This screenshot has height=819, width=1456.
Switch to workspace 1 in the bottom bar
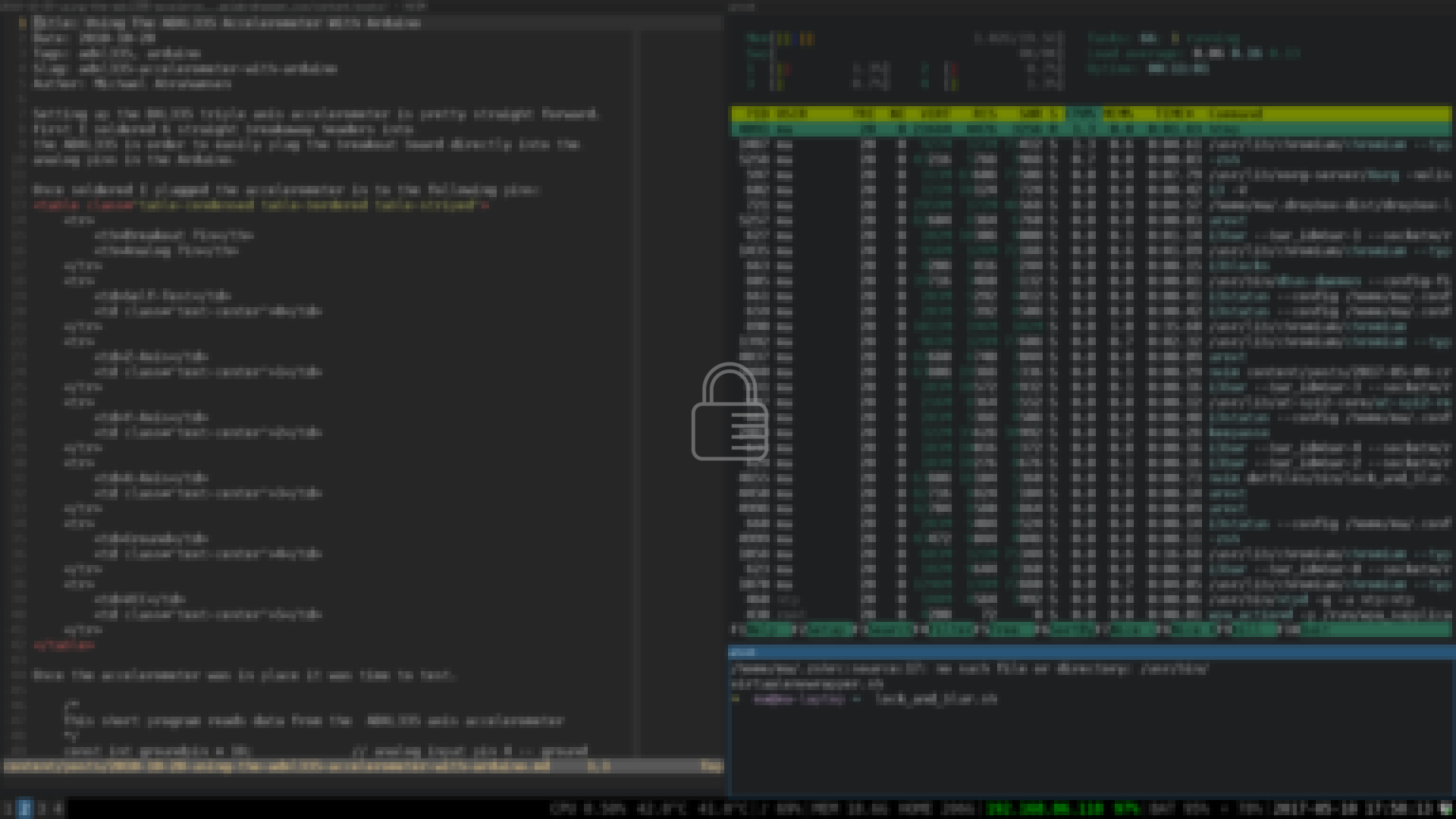[8, 809]
